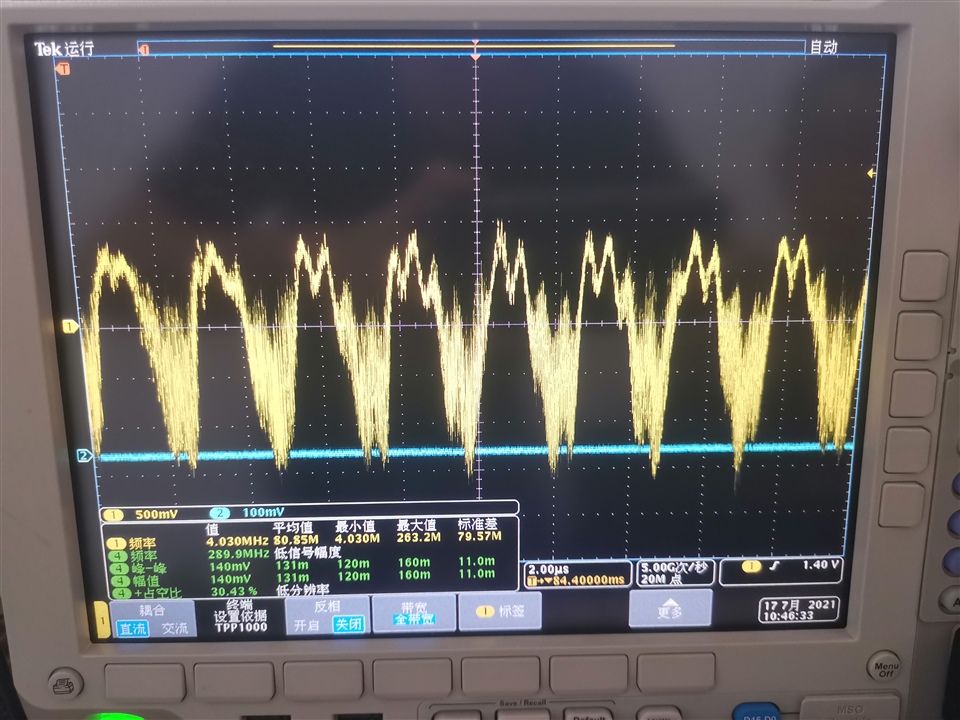Click the 自动 auto trigger status
The height and width of the screenshot is (720, 960).
click(824, 47)
